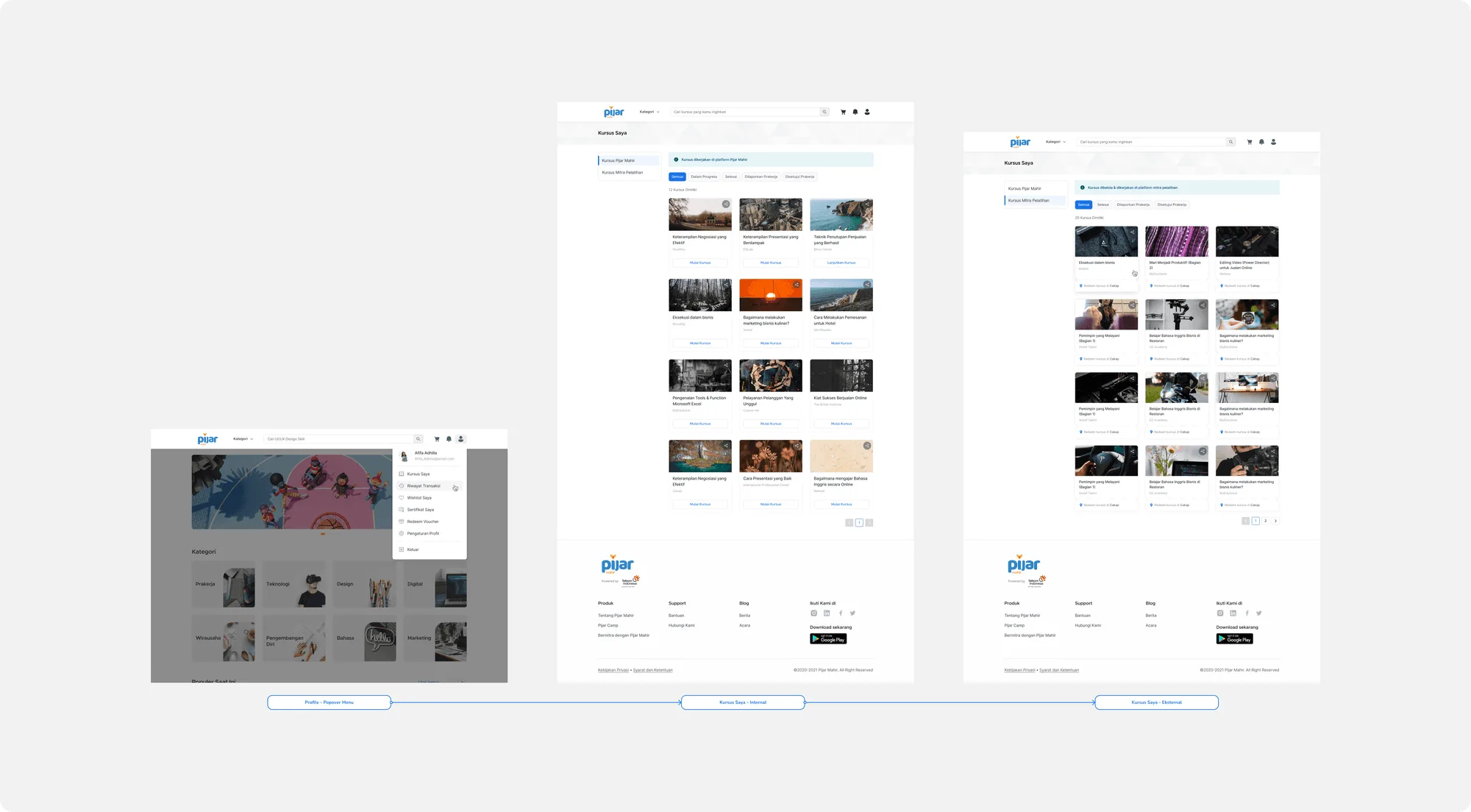The width and height of the screenshot is (1471, 812).
Task: Click the next-page arrow beside page 2
Action: tap(1275, 521)
